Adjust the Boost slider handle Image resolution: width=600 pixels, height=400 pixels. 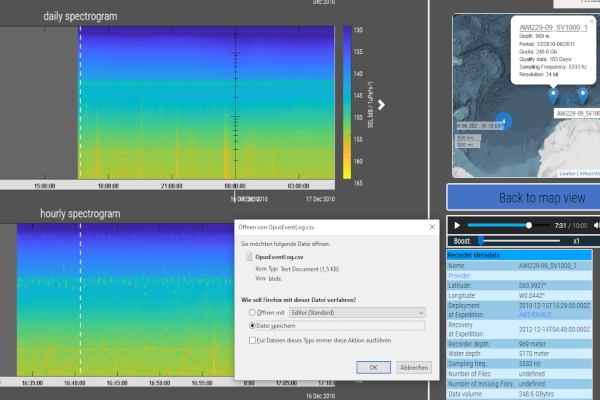point(481,241)
